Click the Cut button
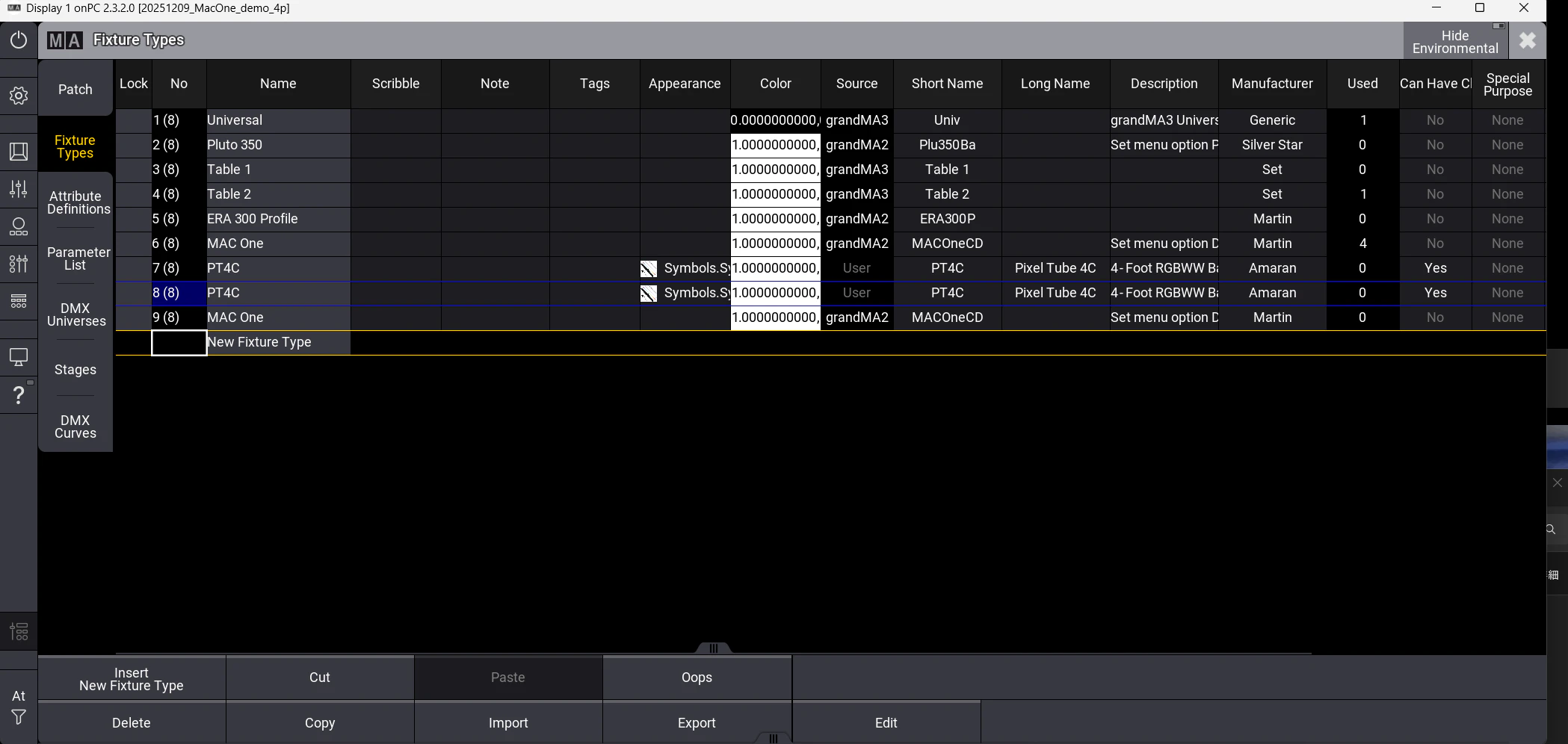1568x744 pixels. click(320, 678)
